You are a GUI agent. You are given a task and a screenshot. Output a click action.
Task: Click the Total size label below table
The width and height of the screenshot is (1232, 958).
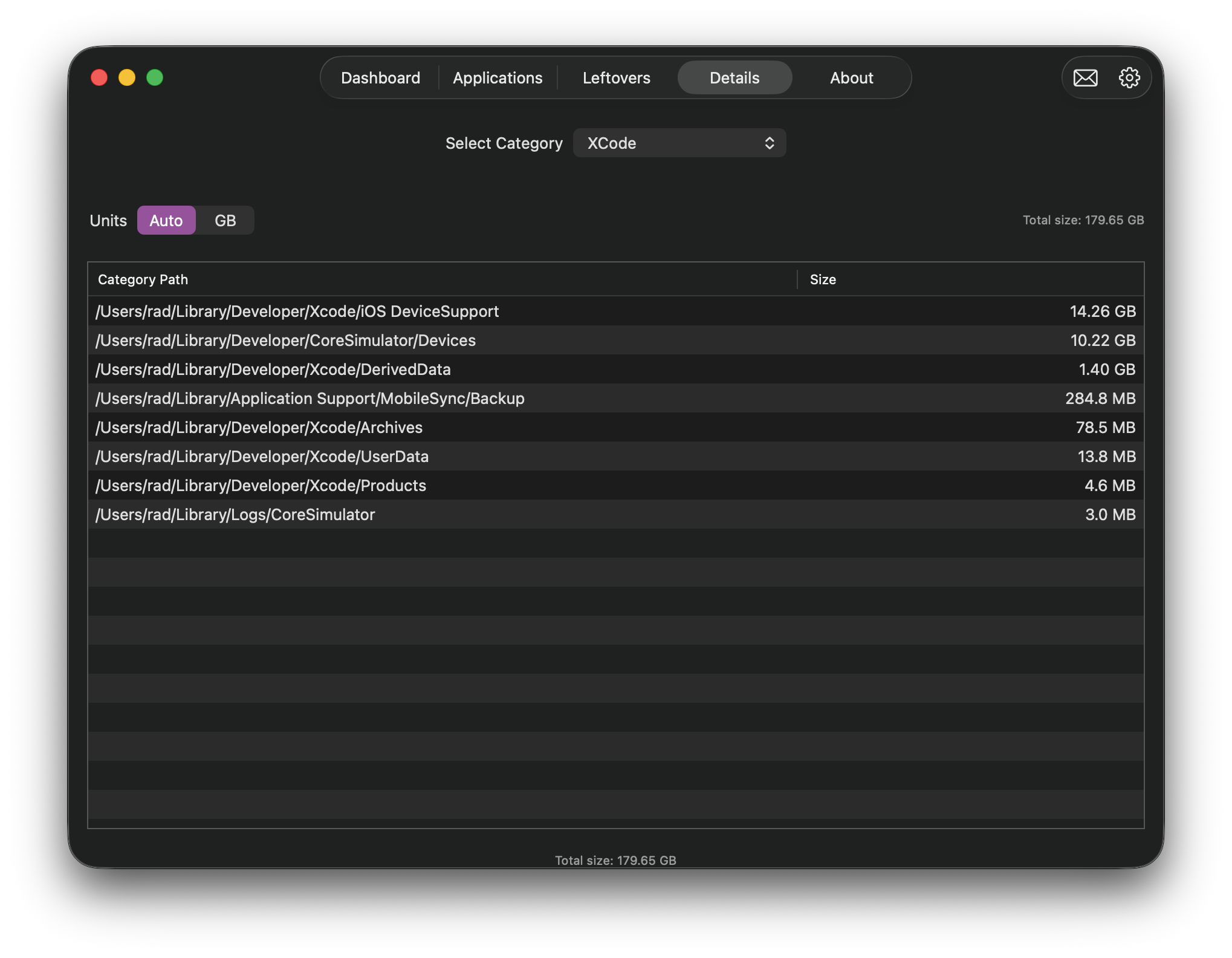(615, 860)
